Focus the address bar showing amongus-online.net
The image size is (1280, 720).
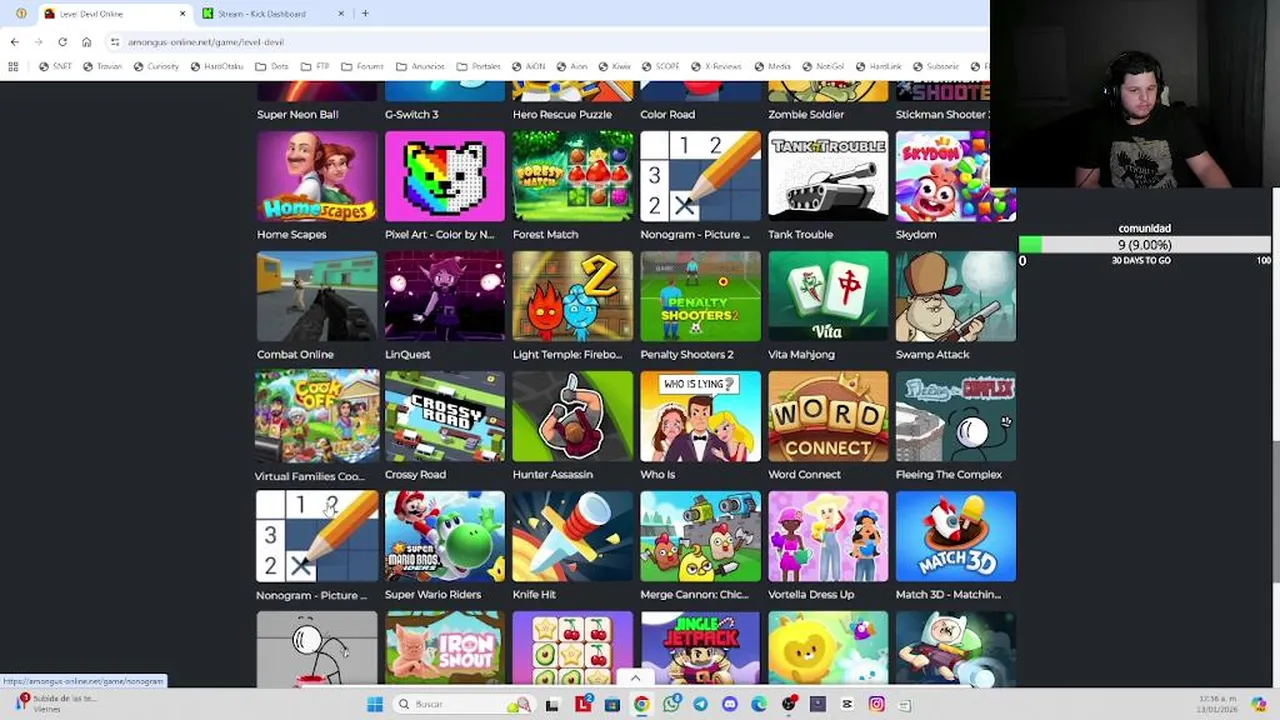click(545, 42)
